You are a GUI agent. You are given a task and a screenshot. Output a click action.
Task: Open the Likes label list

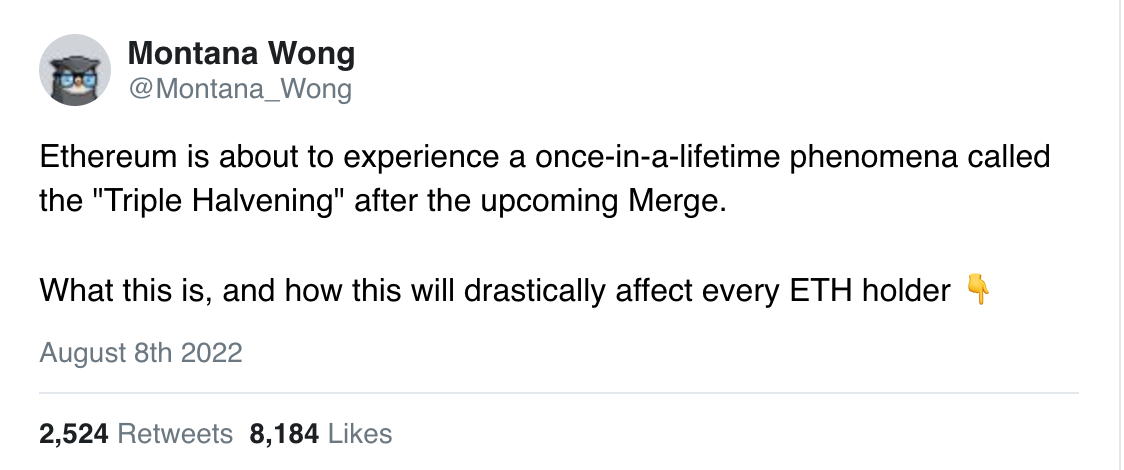(360, 434)
